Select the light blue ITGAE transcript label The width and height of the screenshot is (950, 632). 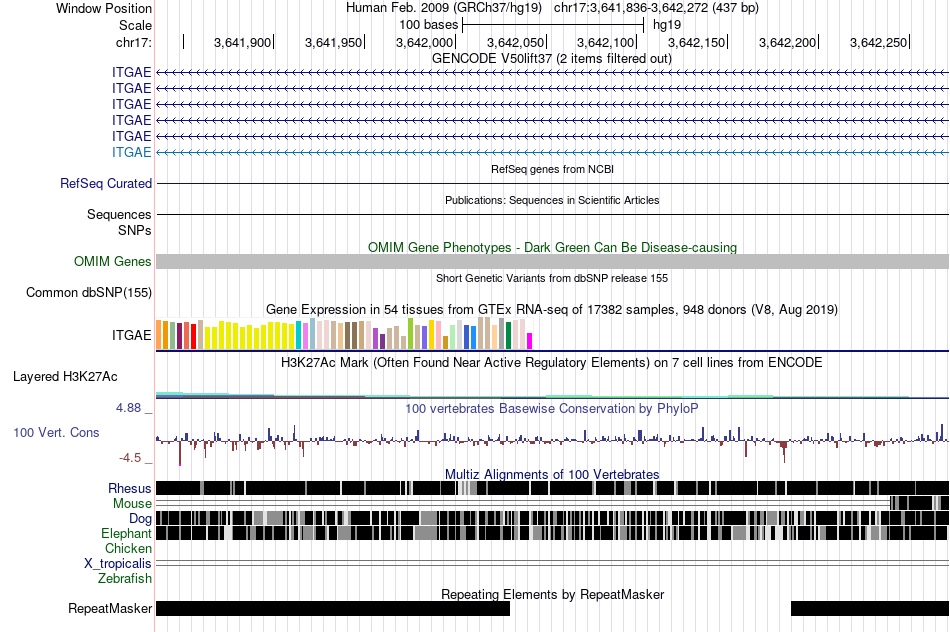(131, 152)
